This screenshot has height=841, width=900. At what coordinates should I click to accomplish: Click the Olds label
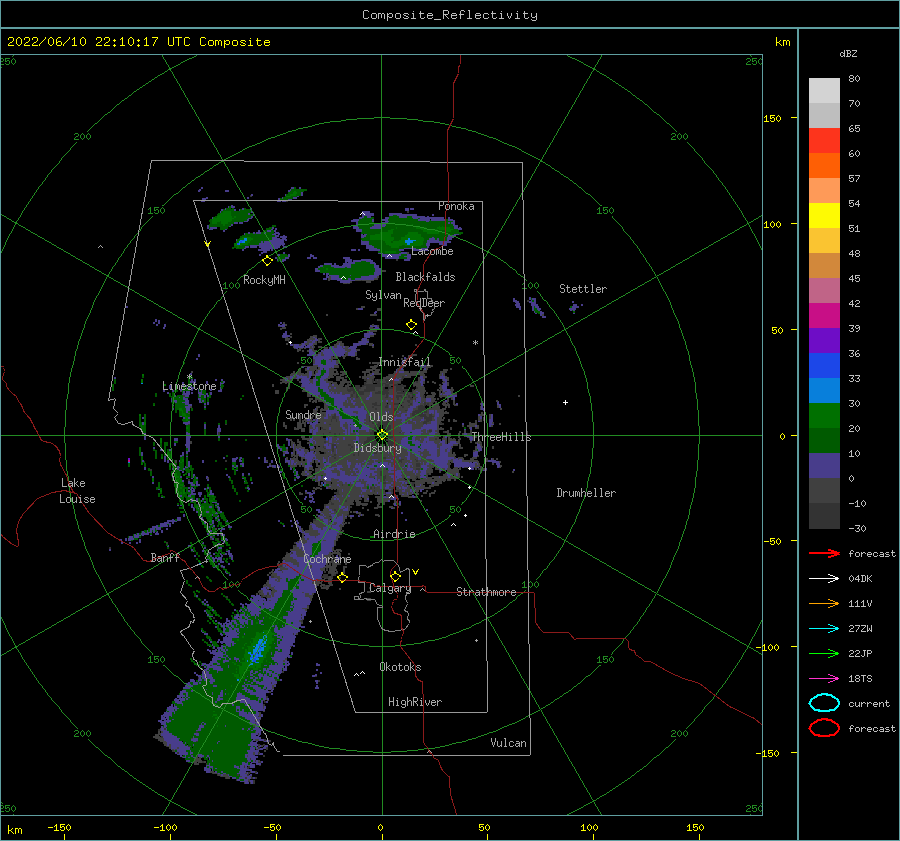tap(381, 417)
